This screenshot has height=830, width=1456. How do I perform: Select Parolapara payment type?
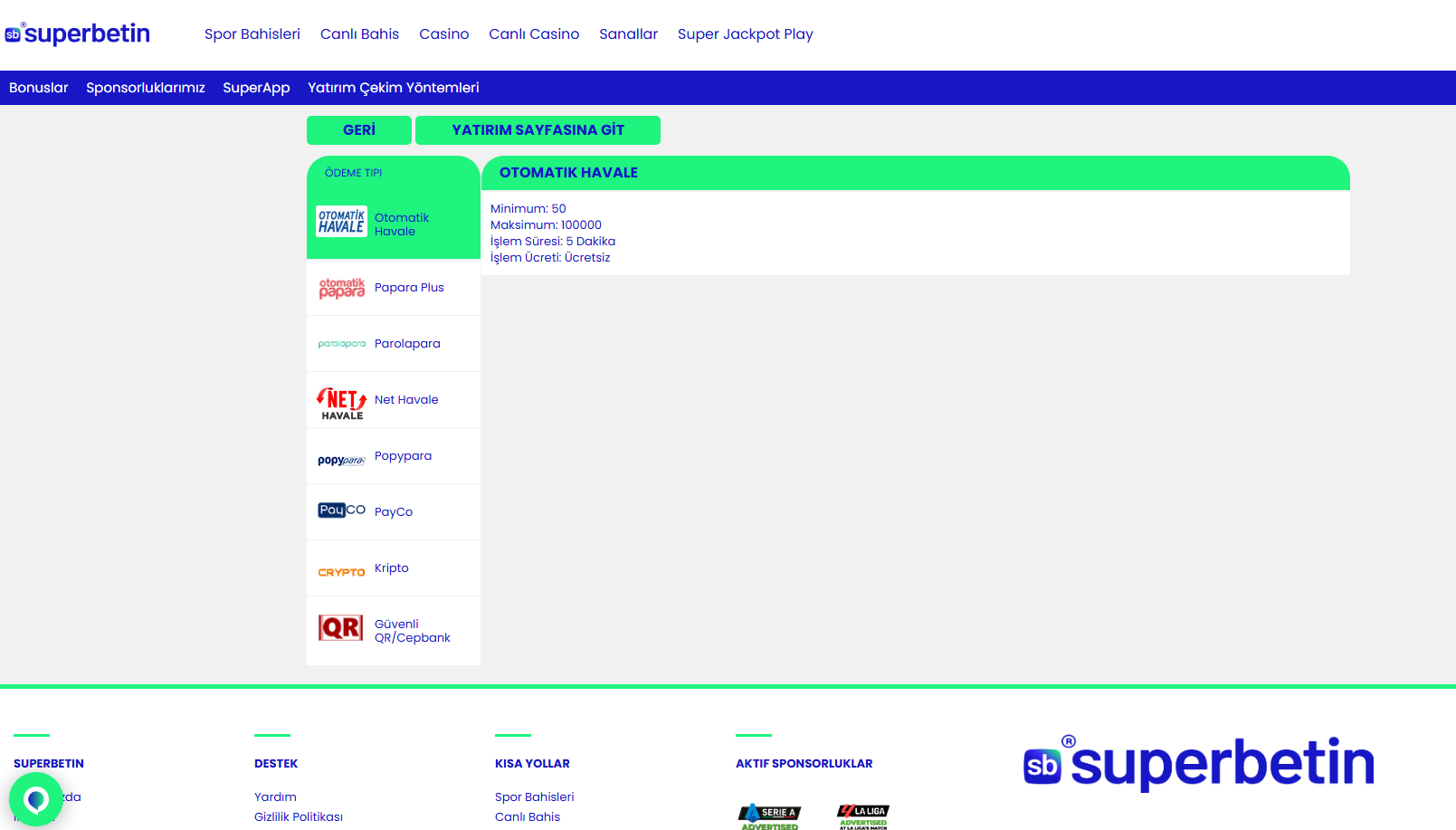coord(394,344)
